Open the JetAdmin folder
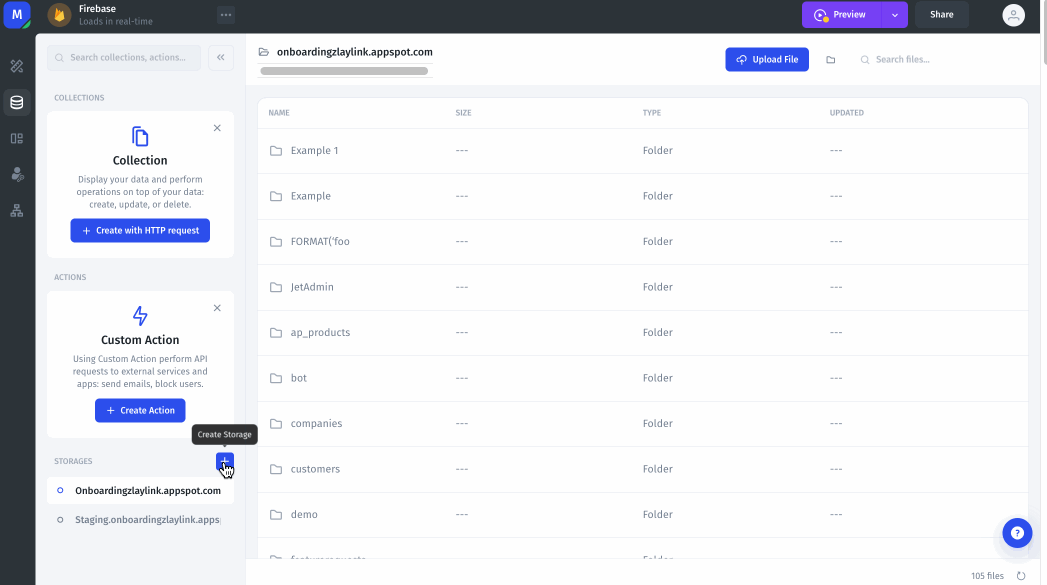Image resolution: width=1047 pixels, height=585 pixels. 312,287
